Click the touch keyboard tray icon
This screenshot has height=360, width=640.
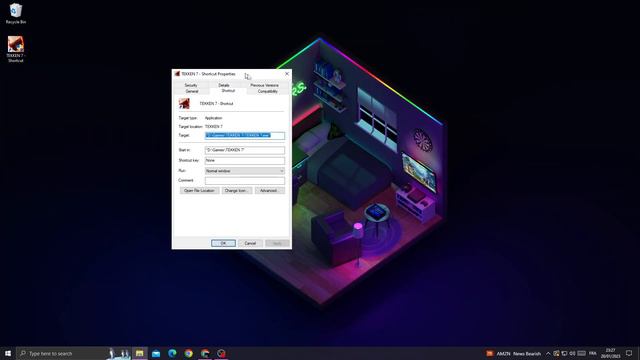(582, 353)
